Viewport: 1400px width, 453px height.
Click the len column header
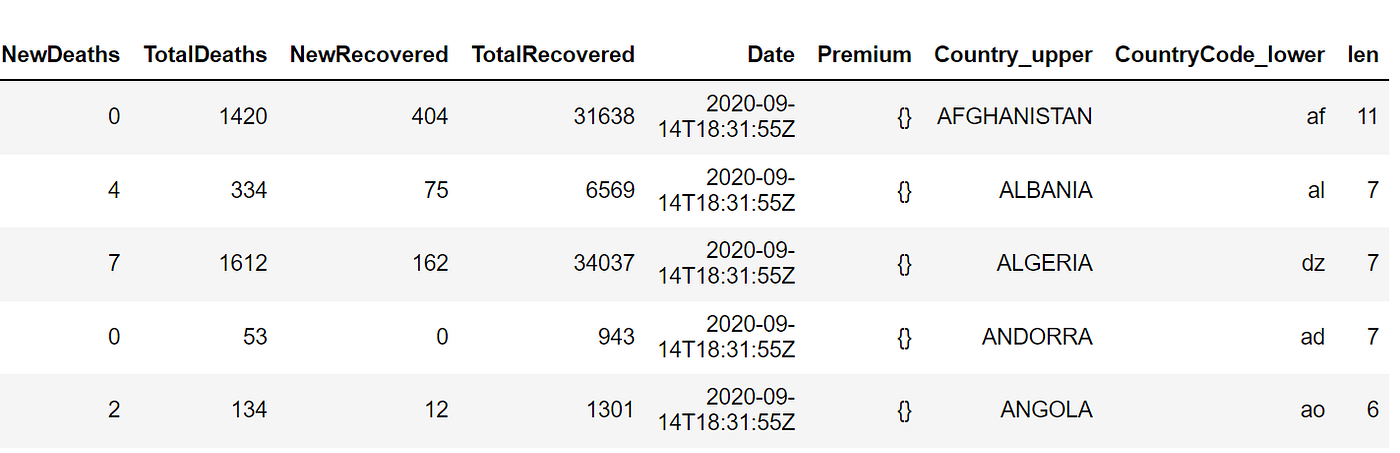(1363, 55)
